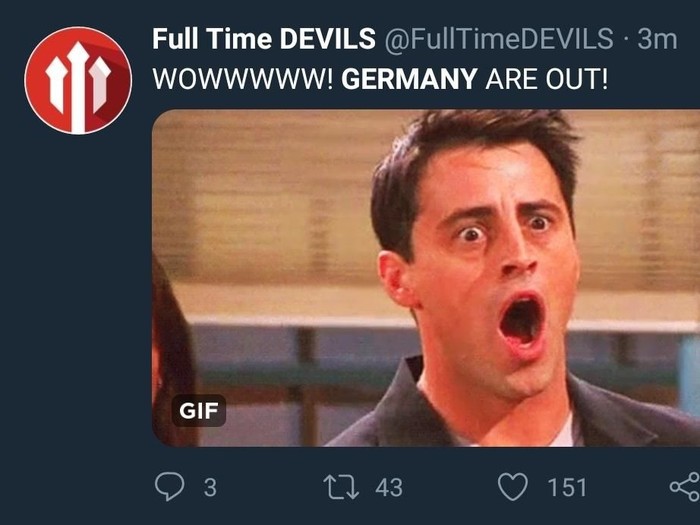Open the reply count showing 3
The width and height of the screenshot is (700, 525).
(x=210, y=488)
